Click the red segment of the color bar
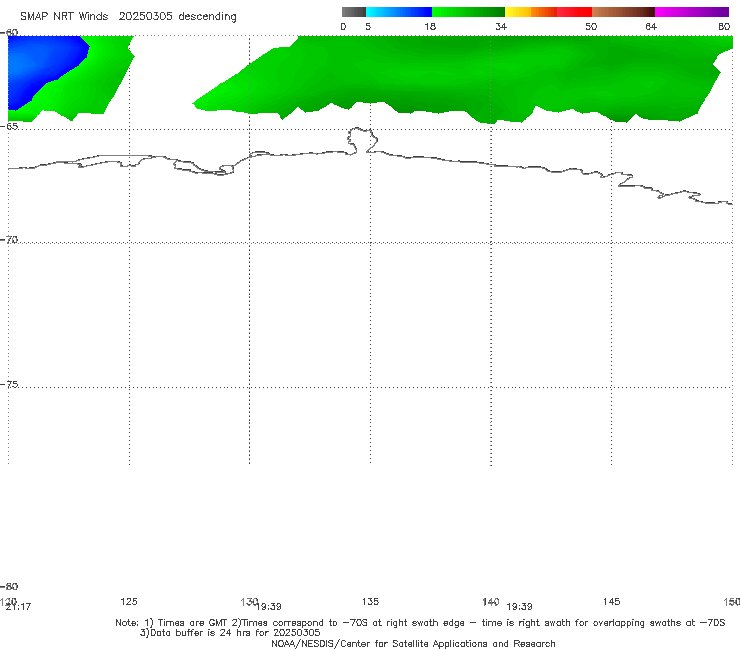The width and height of the screenshot is (740, 650). tap(574, 12)
